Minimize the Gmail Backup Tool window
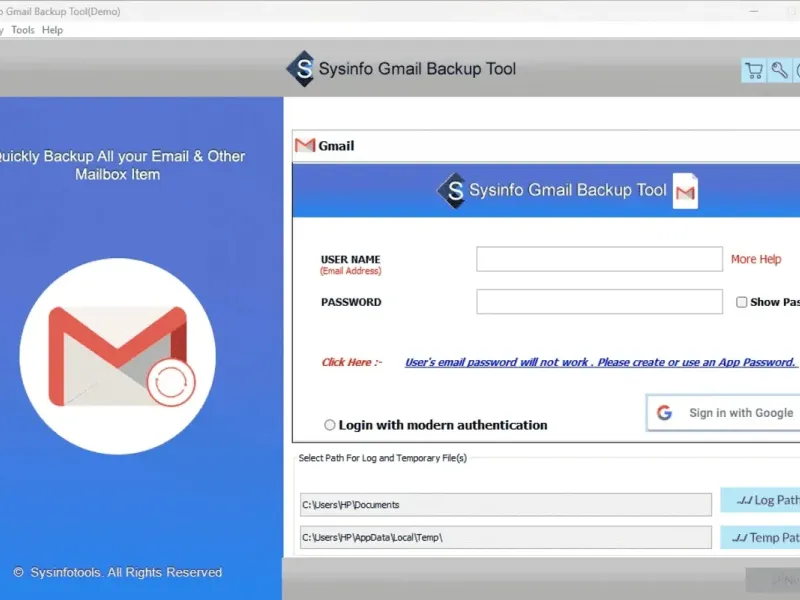This screenshot has height=600, width=800. pyautogui.click(x=754, y=11)
